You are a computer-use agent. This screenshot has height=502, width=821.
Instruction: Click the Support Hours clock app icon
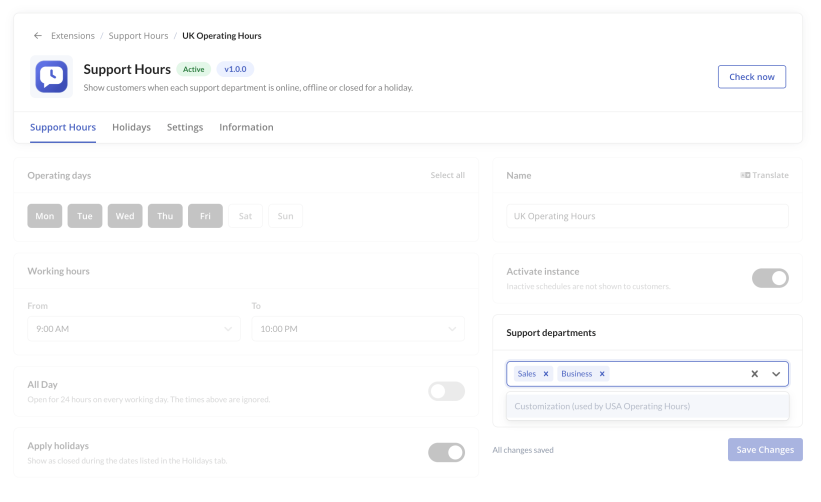tap(51, 76)
